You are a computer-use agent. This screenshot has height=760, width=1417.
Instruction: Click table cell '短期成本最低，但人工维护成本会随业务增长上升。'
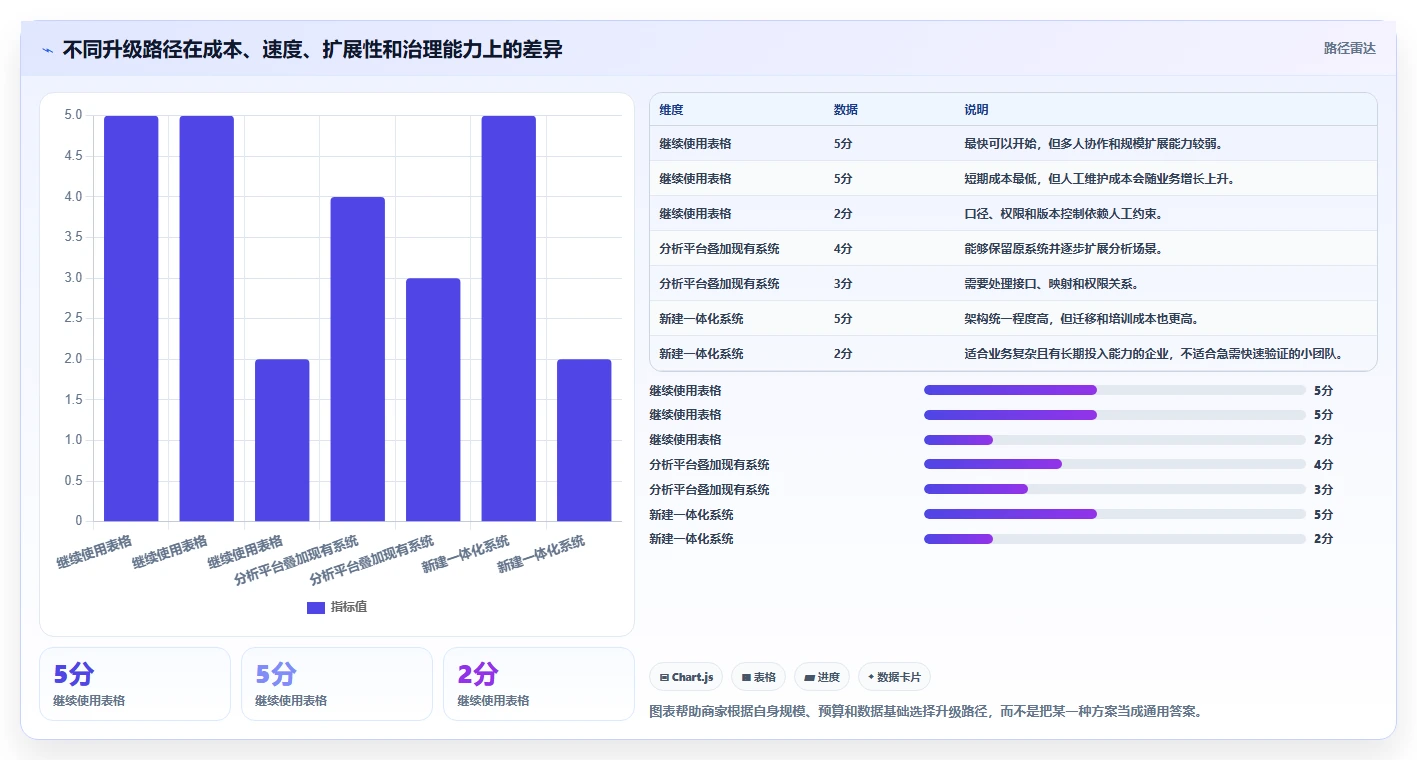(1099, 179)
